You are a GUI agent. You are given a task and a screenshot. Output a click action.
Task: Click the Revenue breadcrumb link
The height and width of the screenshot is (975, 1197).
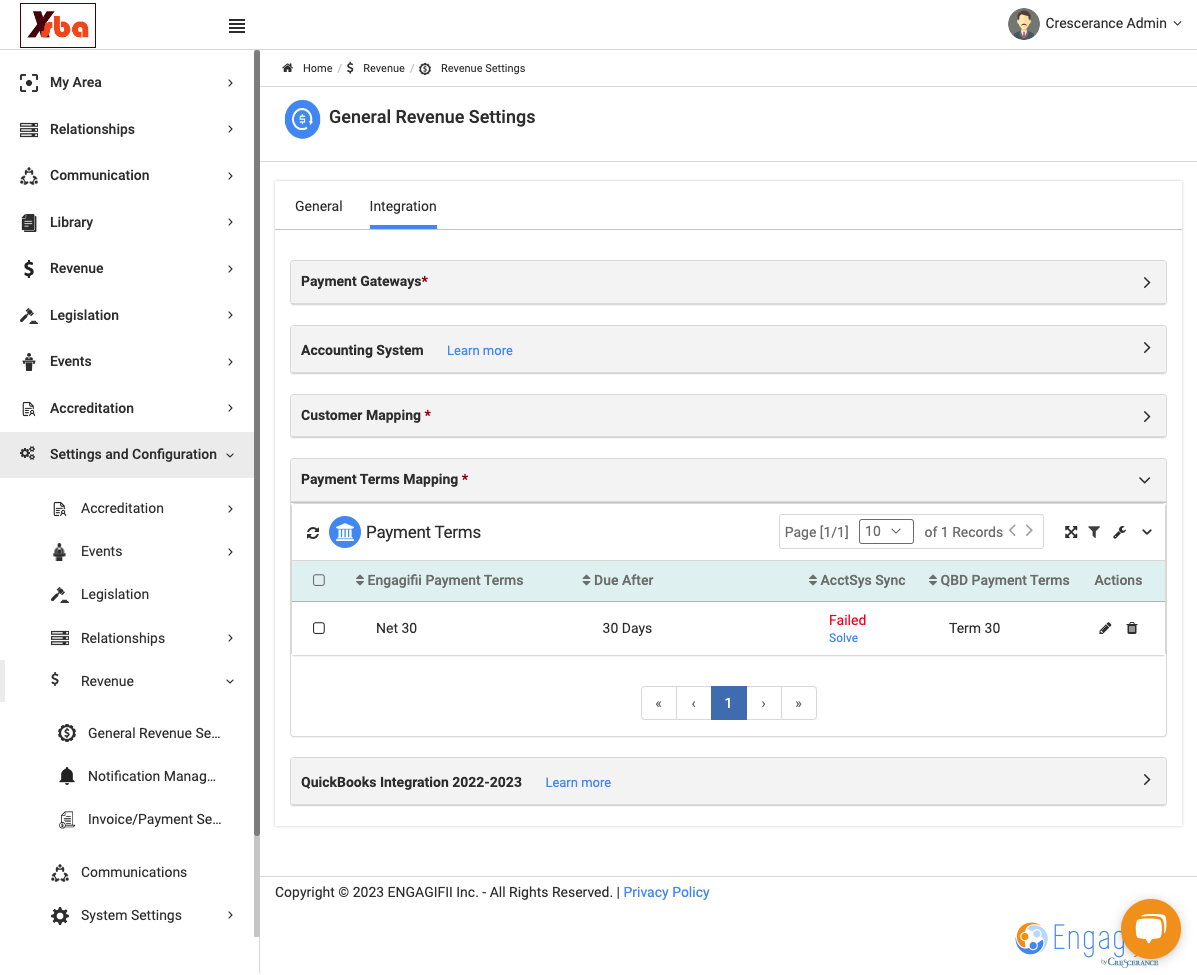(x=384, y=68)
